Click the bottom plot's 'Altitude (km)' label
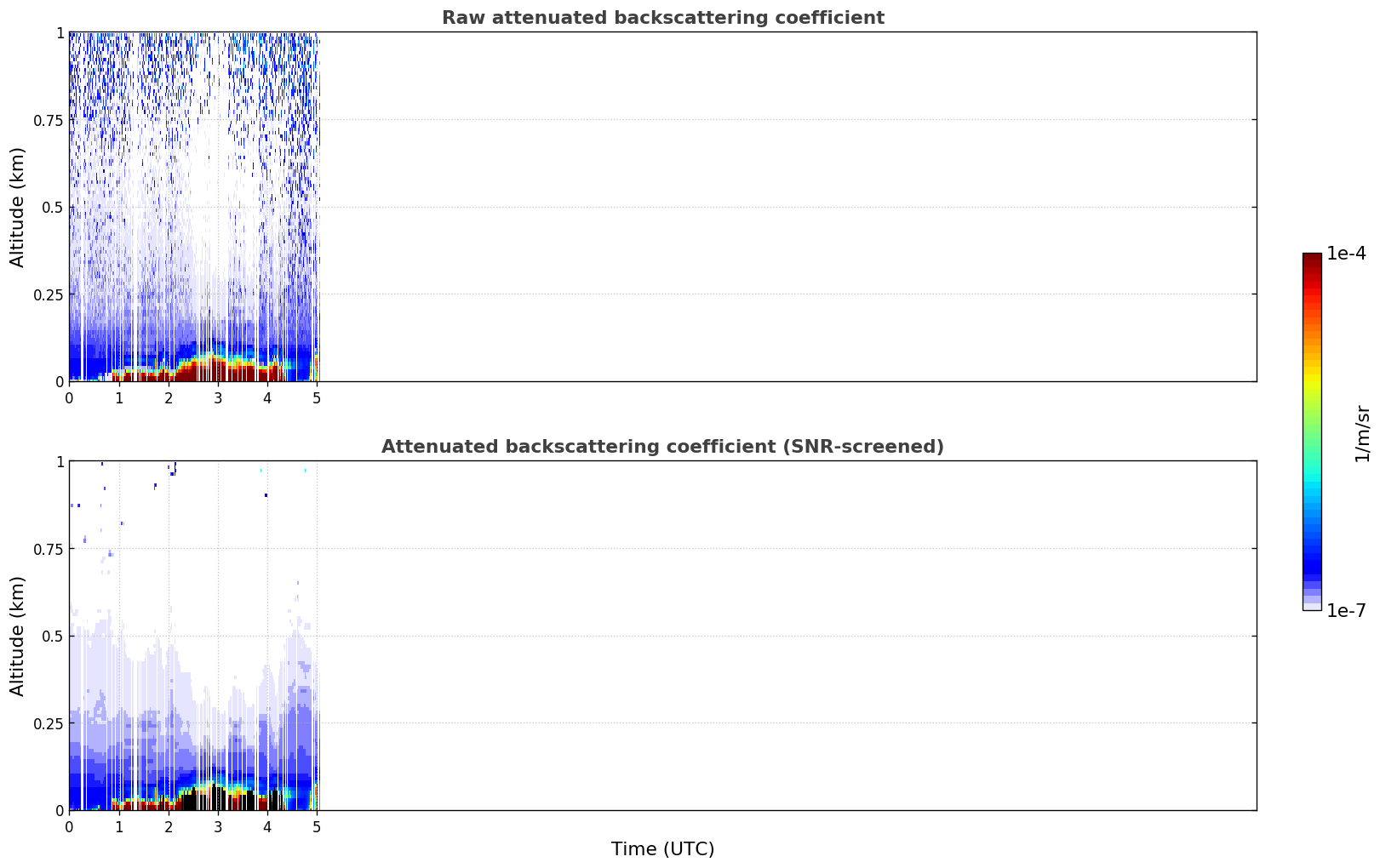Viewport: 1380px width, 868px height. click(18, 636)
